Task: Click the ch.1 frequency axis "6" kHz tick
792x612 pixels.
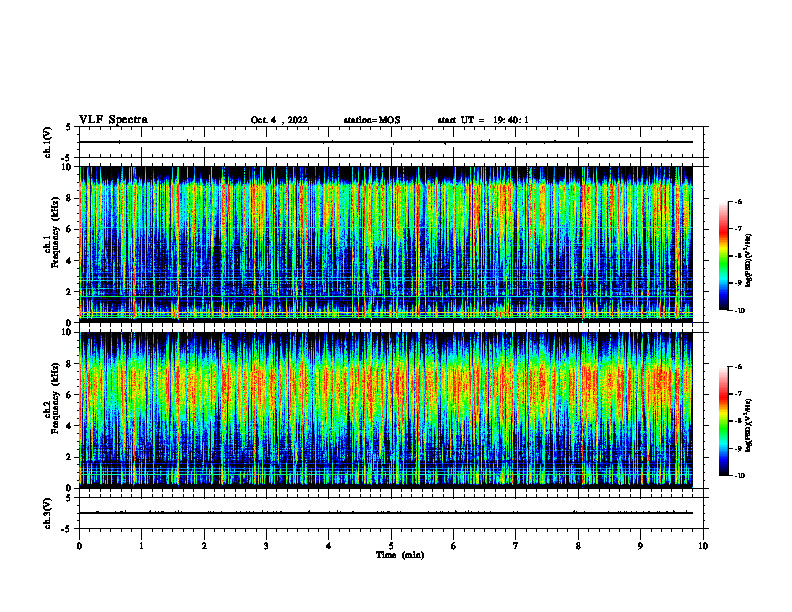Action: click(x=69, y=229)
